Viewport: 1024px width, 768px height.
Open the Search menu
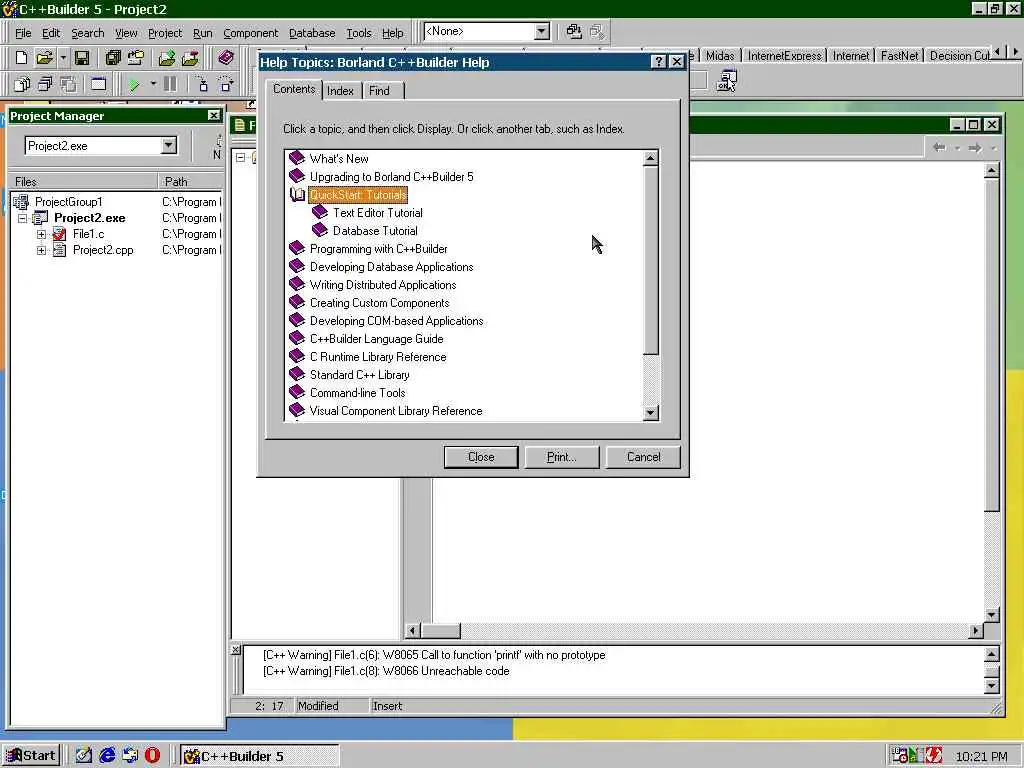(x=88, y=33)
